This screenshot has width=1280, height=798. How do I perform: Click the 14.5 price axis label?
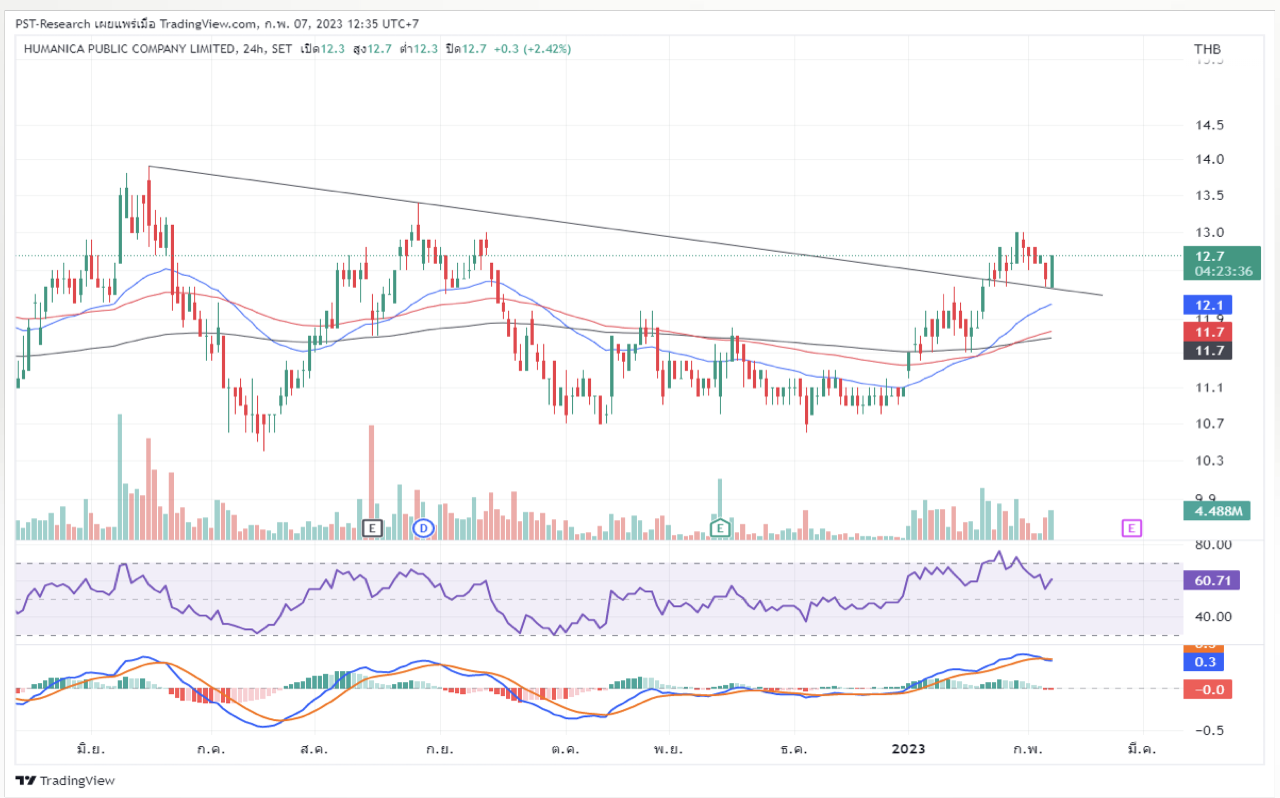(x=1211, y=125)
